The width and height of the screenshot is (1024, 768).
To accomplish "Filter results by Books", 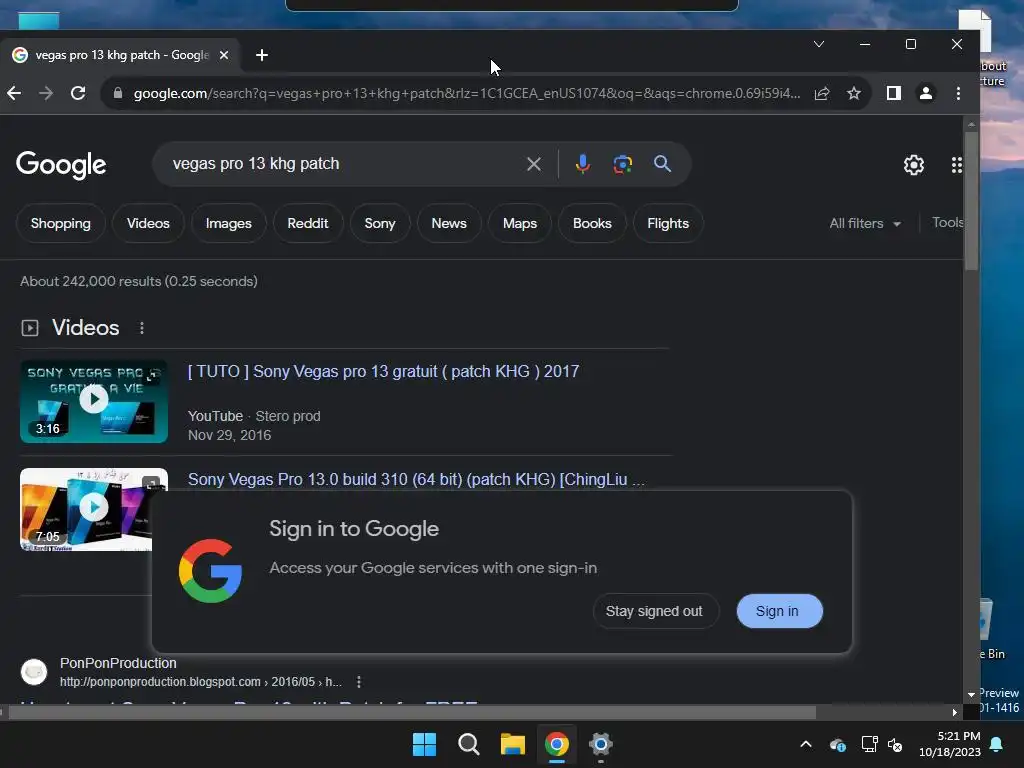I will (592, 223).
